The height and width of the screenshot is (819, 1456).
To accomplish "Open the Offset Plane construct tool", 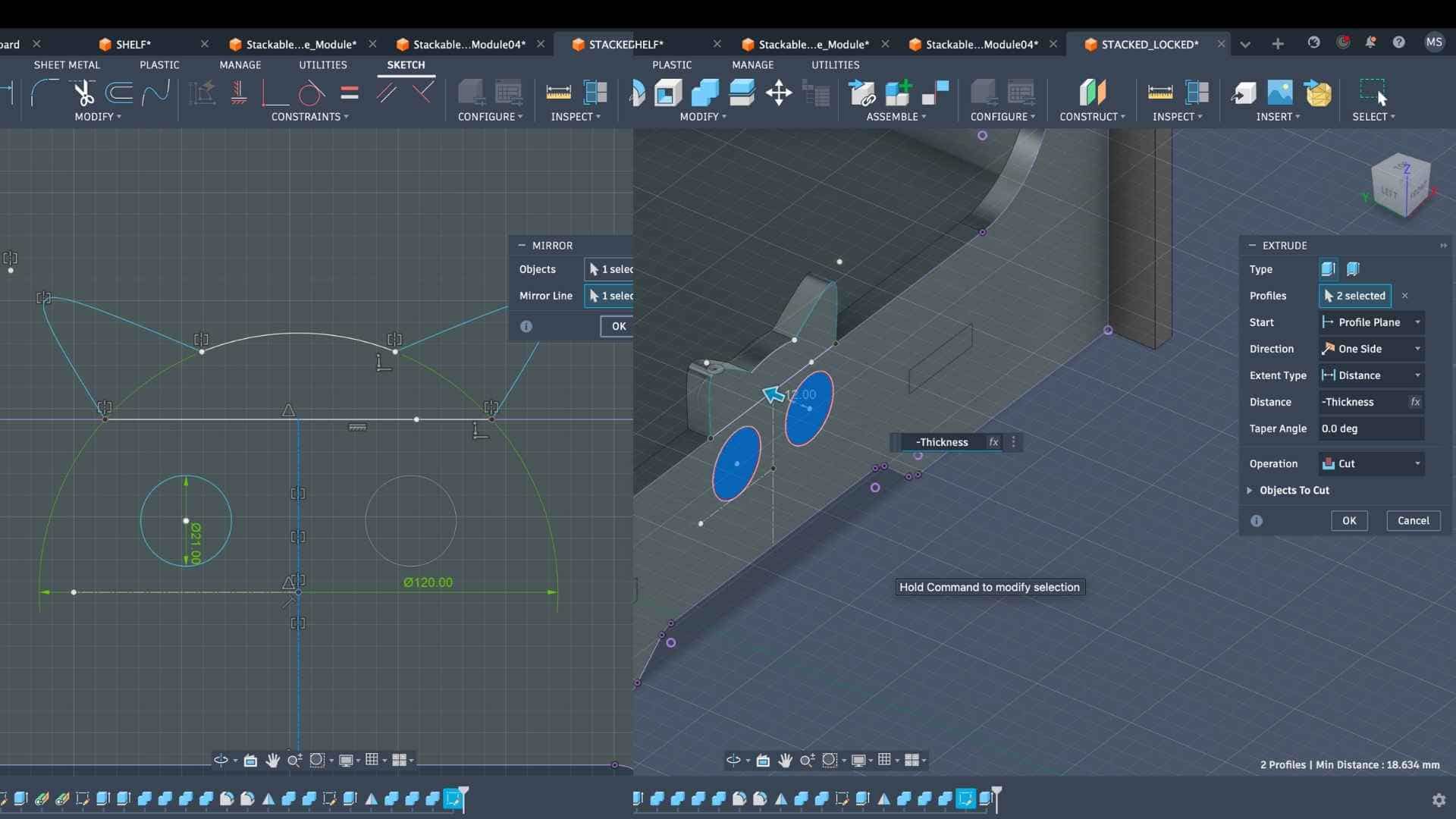I will pos(1092,93).
